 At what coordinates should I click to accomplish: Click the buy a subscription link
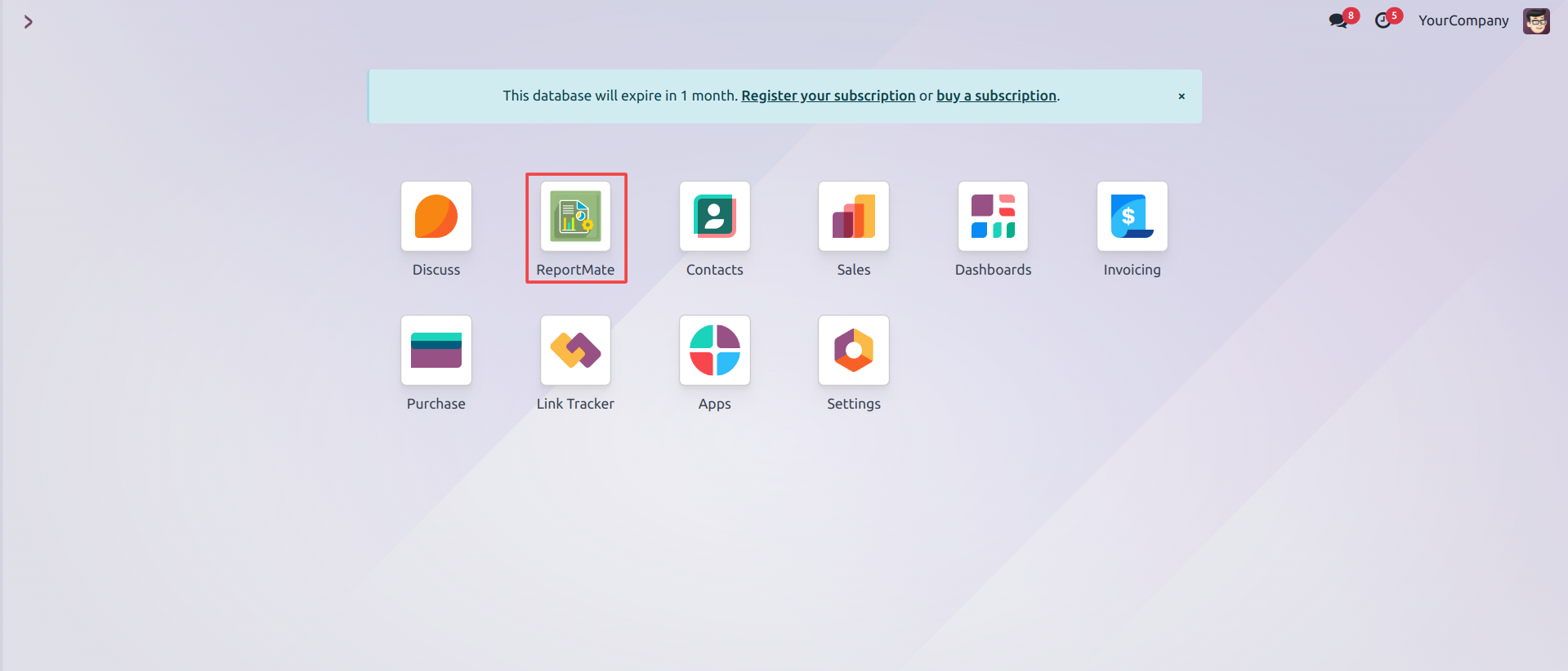(x=996, y=96)
